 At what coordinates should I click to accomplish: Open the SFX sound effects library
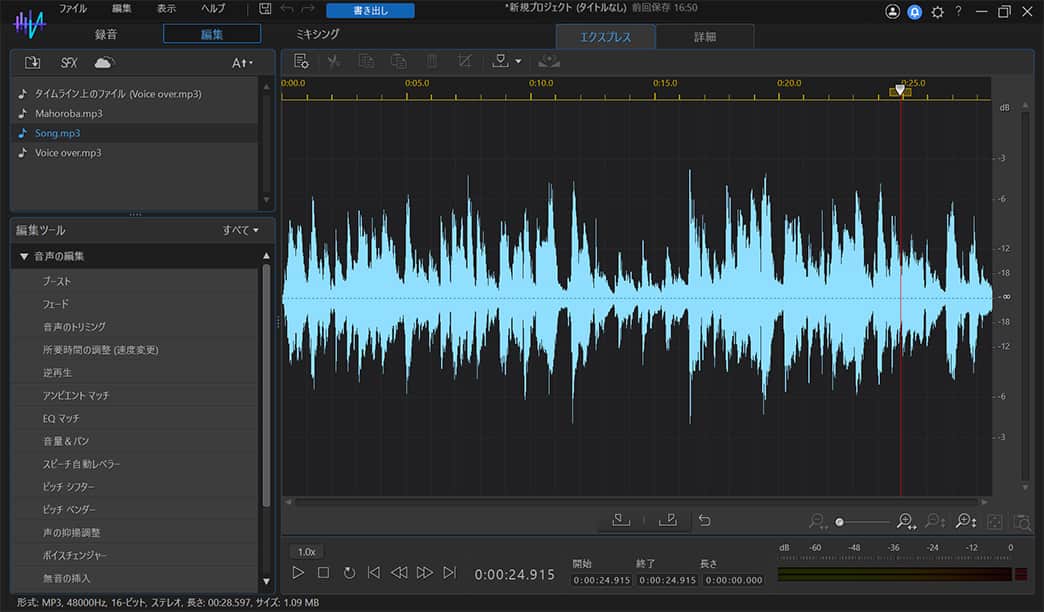coord(68,61)
